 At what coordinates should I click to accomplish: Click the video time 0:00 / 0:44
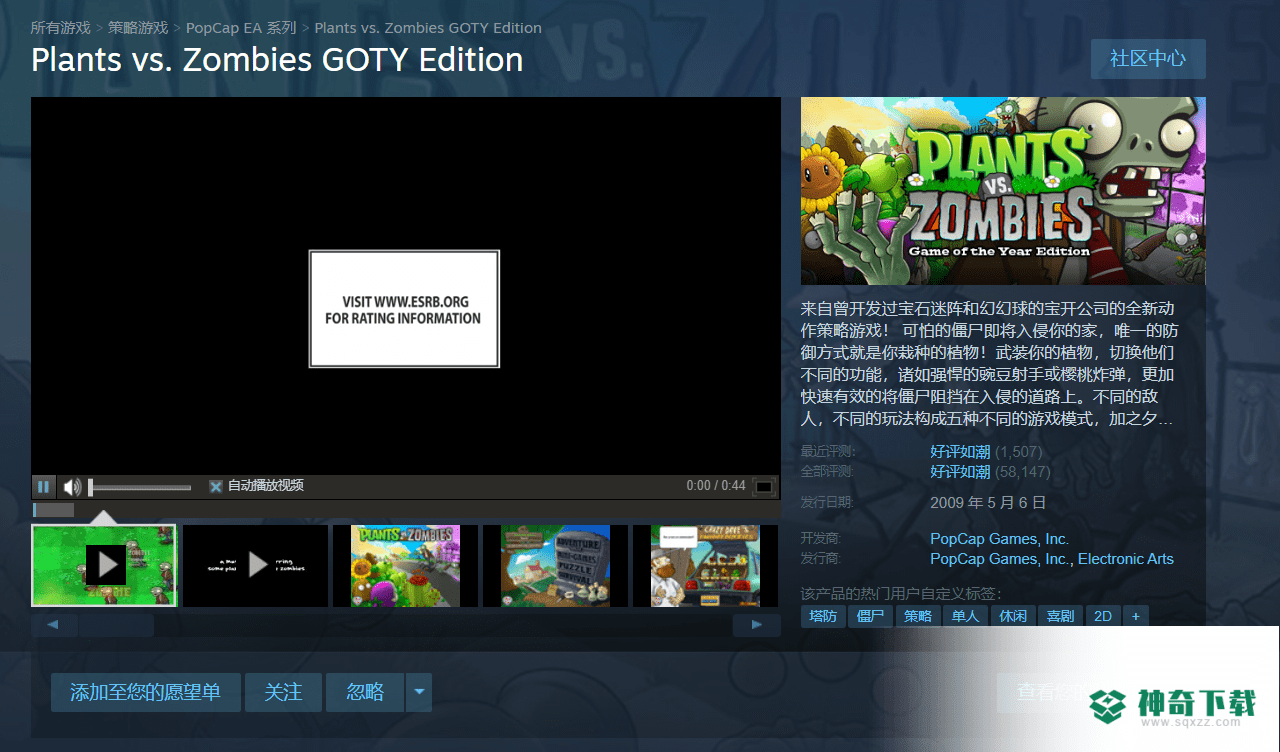[x=716, y=486]
